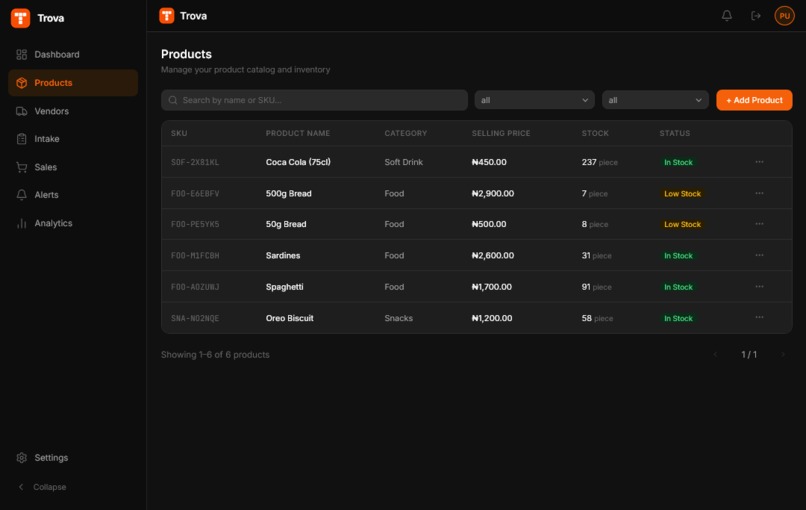Click SKU SOF-2X81KL
The width and height of the screenshot is (806, 510).
pyautogui.click(x=195, y=162)
